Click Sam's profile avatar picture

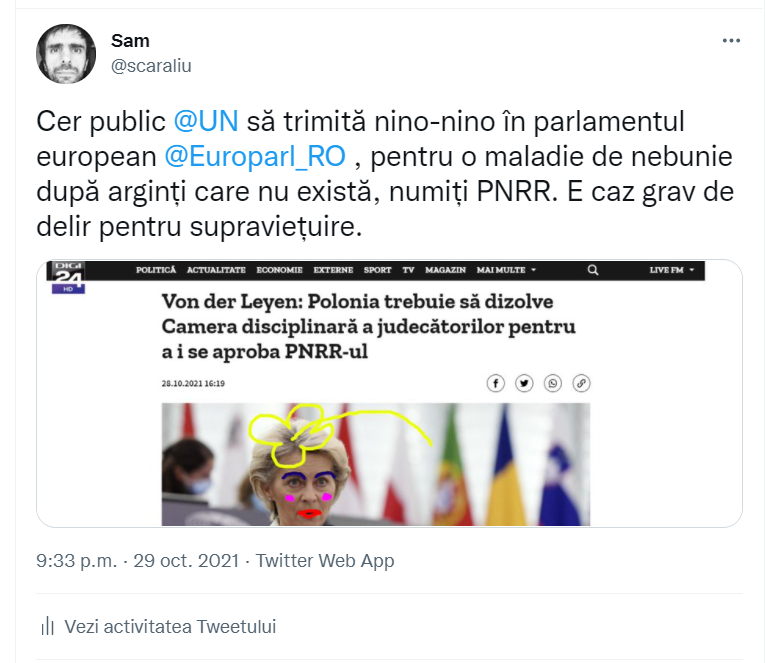click(x=66, y=54)
